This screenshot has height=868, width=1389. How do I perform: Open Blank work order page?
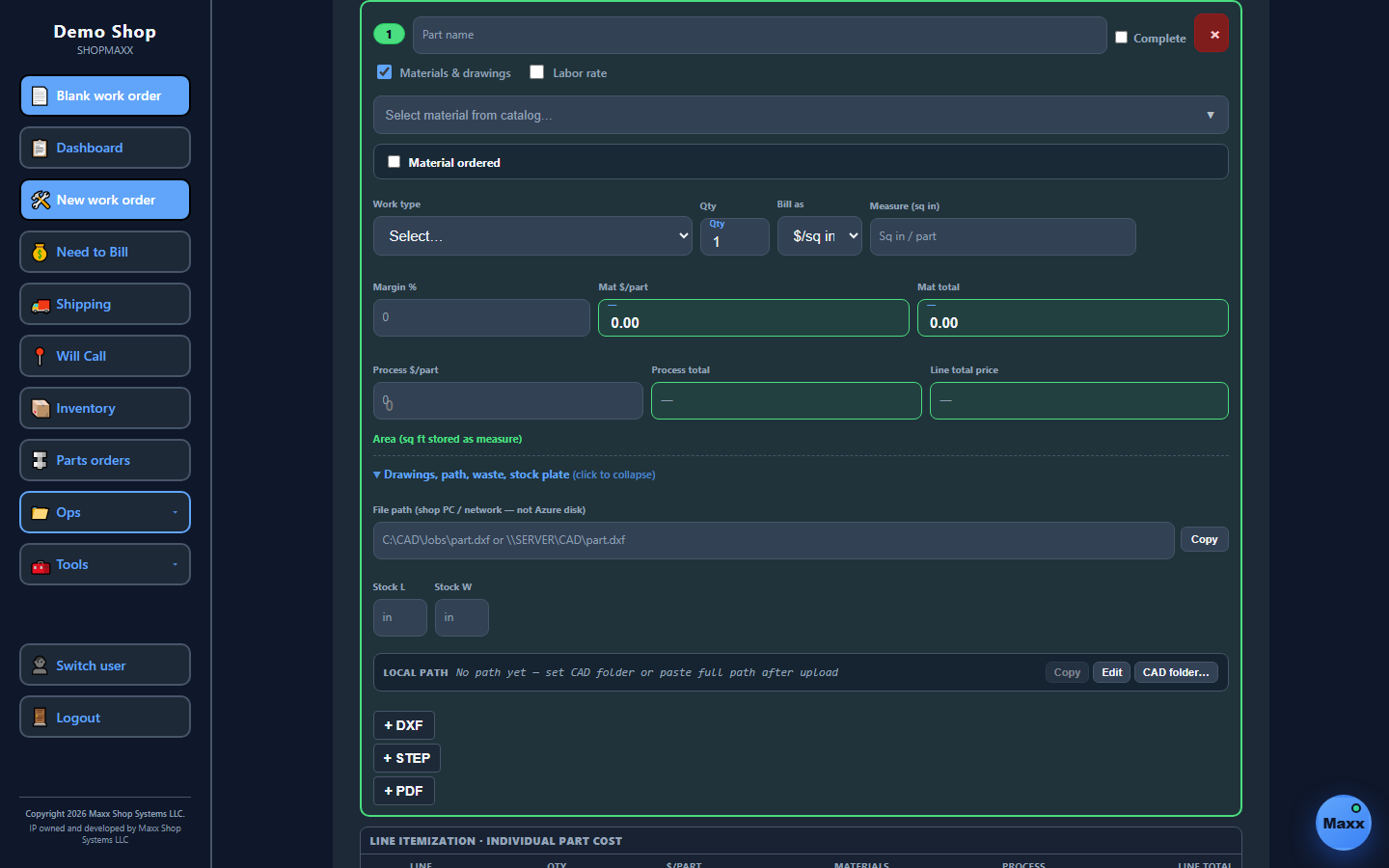coord(105,95)
